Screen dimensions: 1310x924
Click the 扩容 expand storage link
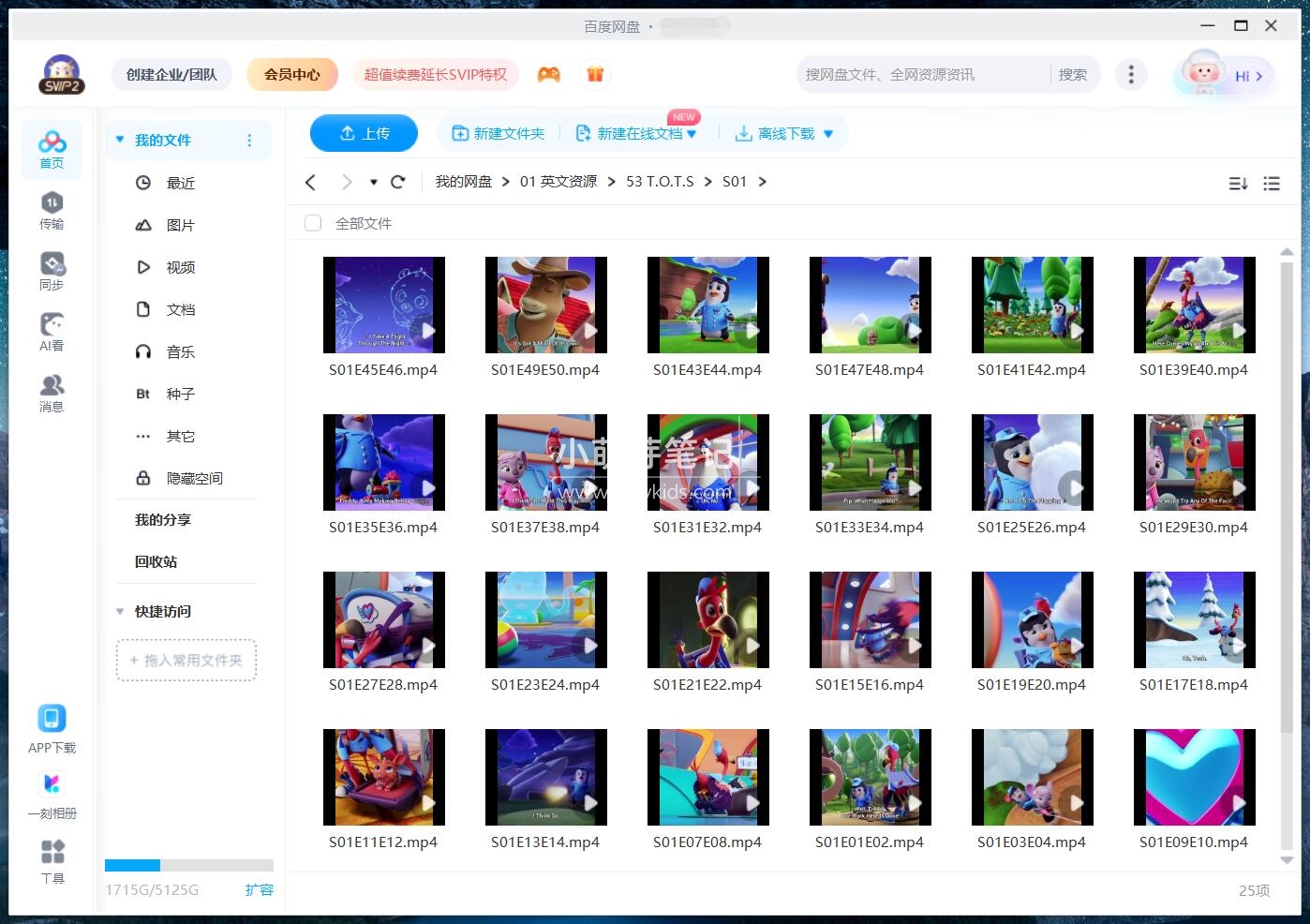click(259, 889)
